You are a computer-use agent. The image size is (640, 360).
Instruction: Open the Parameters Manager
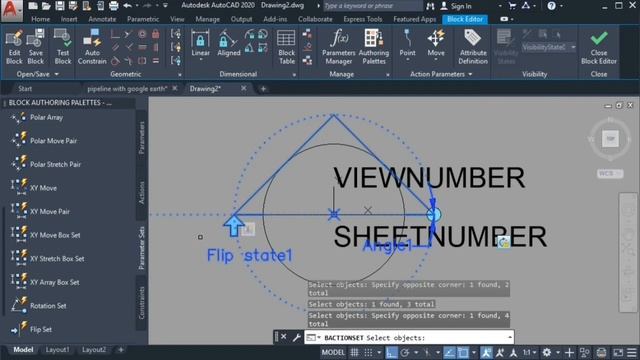tap(338, 47)
